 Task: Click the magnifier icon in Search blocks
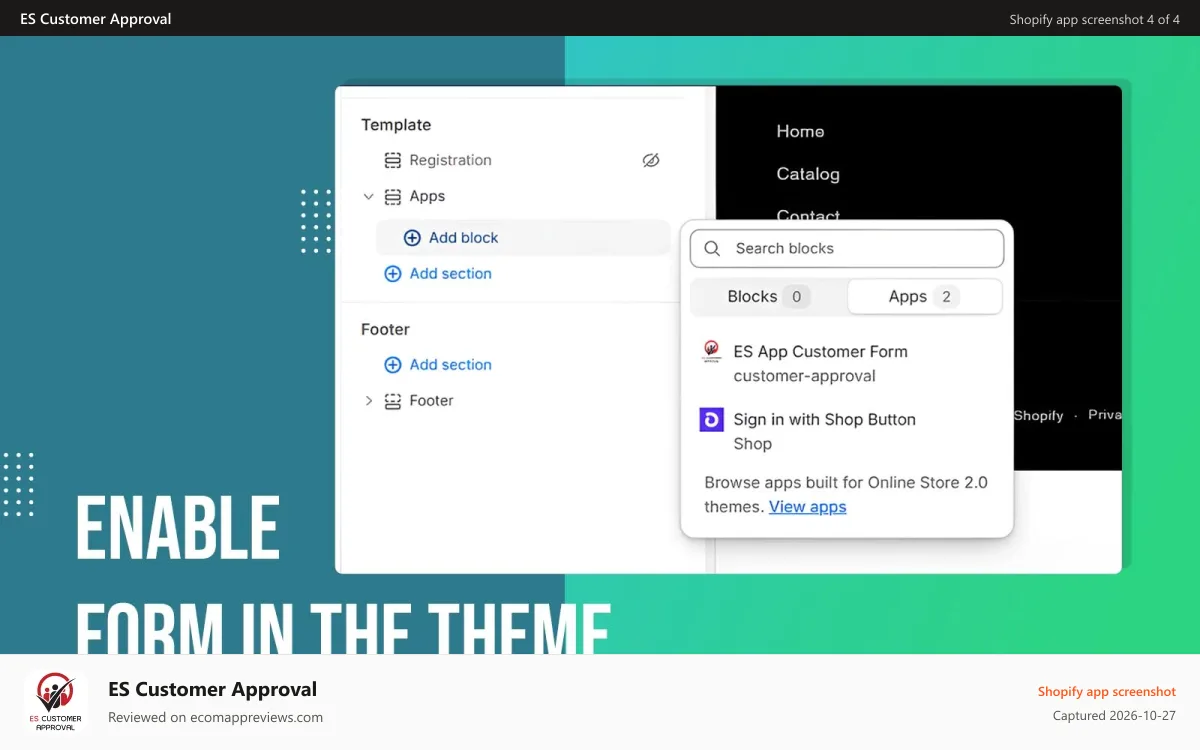pos(712,249)
